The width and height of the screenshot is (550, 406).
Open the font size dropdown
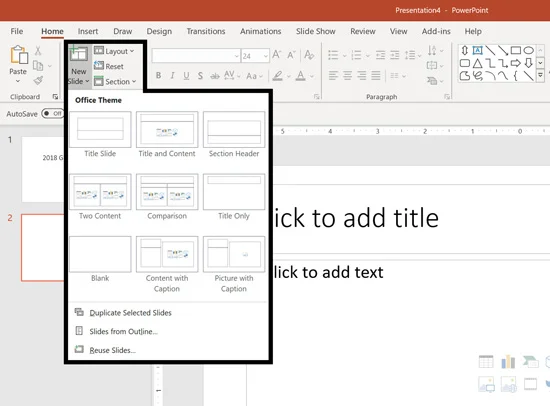coord(266,56)
